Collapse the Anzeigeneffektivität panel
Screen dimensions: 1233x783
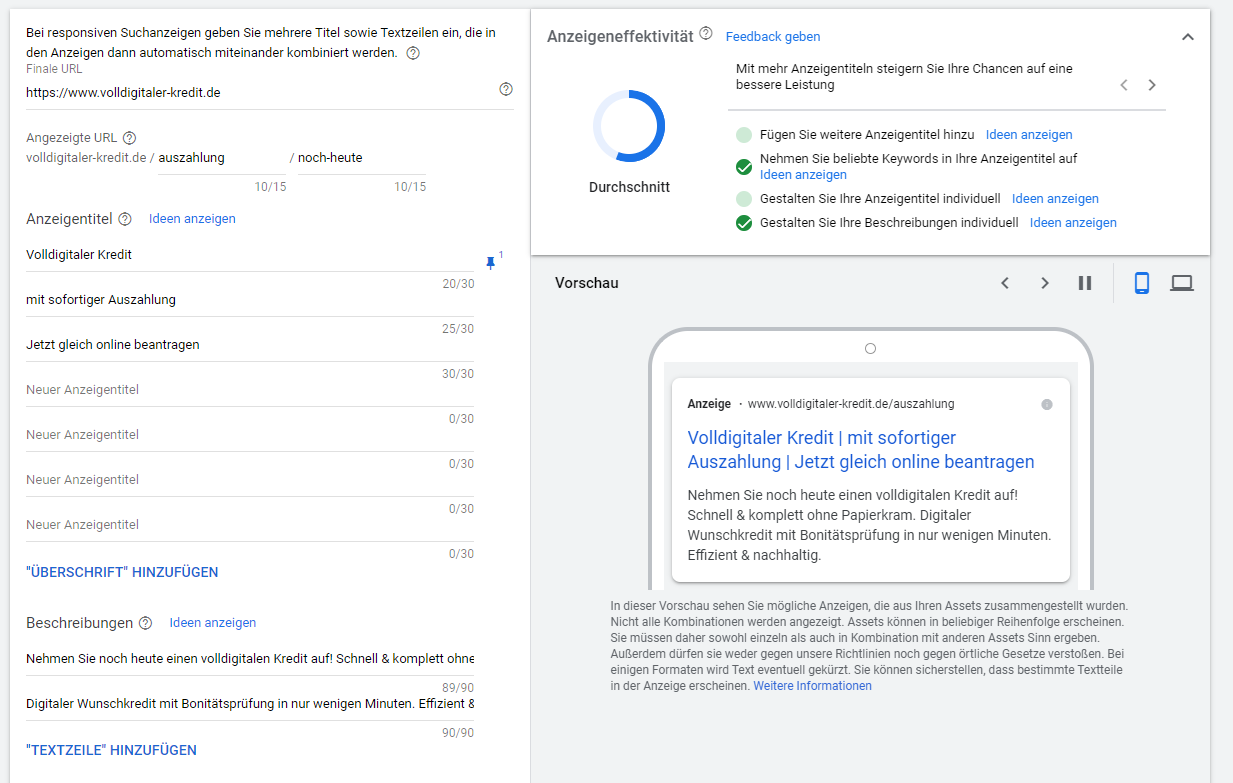(x=1188, y=37)
